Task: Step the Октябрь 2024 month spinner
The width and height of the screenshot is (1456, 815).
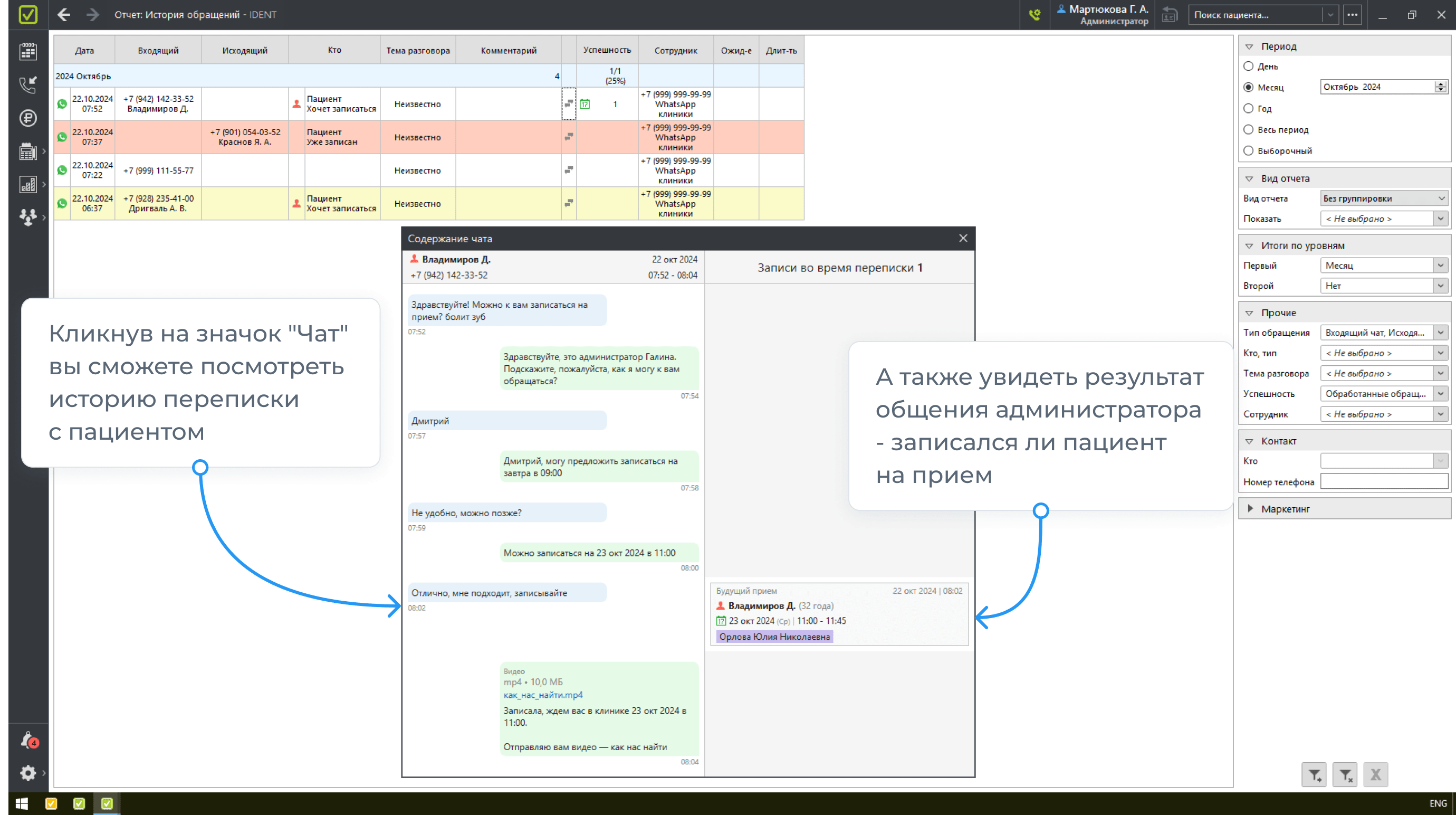Action: 1441,87
